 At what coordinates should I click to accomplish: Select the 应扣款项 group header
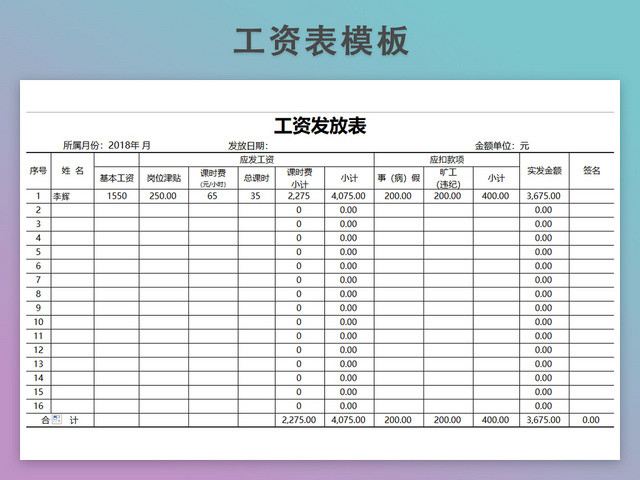click(447, 160)
